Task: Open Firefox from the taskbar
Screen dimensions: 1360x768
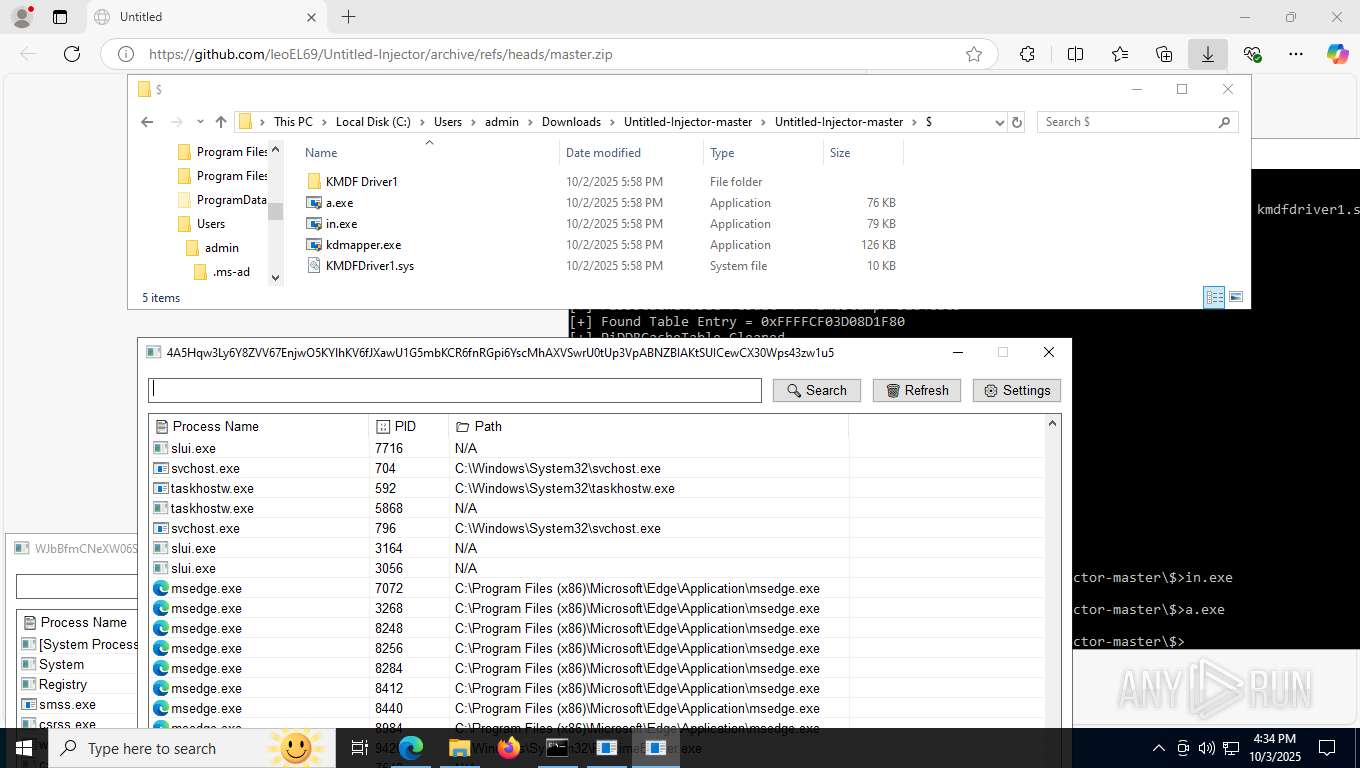Action: 509,748
